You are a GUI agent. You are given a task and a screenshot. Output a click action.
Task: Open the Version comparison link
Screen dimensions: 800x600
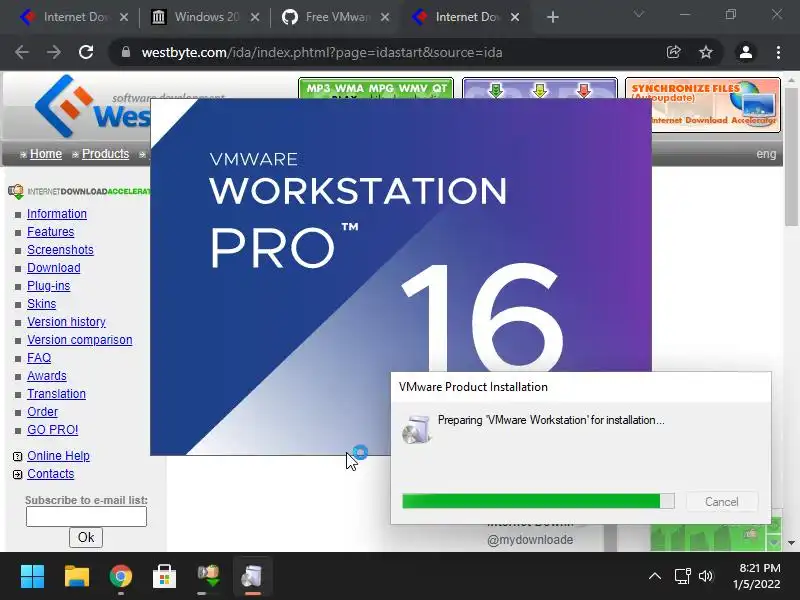[x=80, y=340]
